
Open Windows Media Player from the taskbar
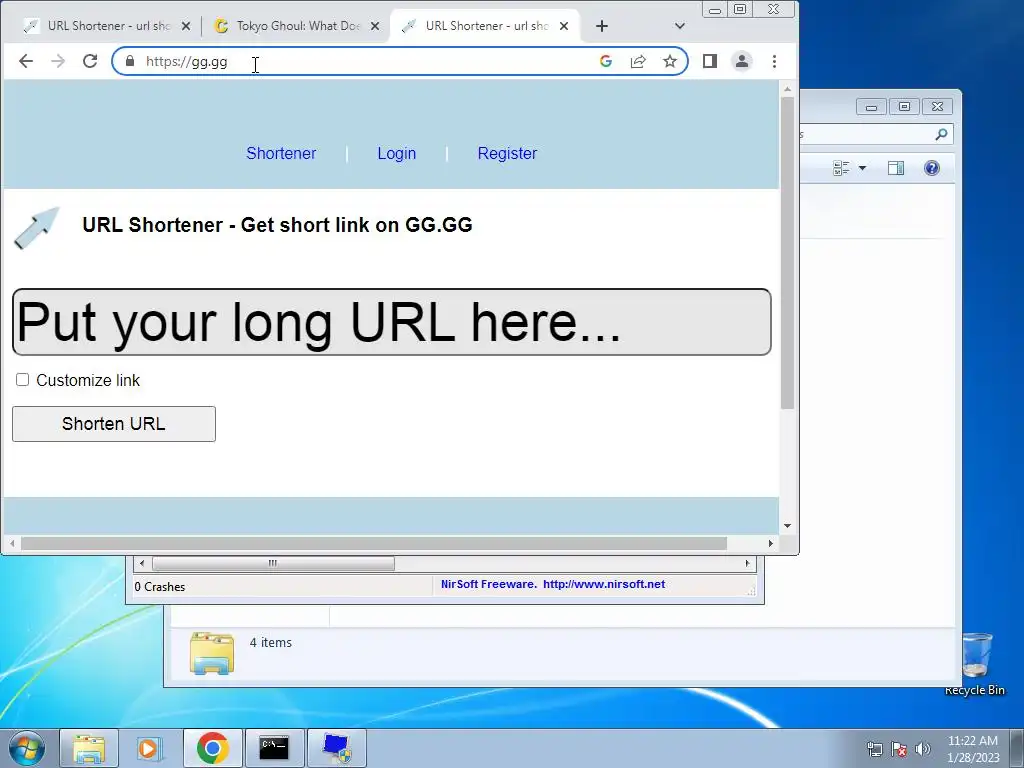[x=148, y=748]
